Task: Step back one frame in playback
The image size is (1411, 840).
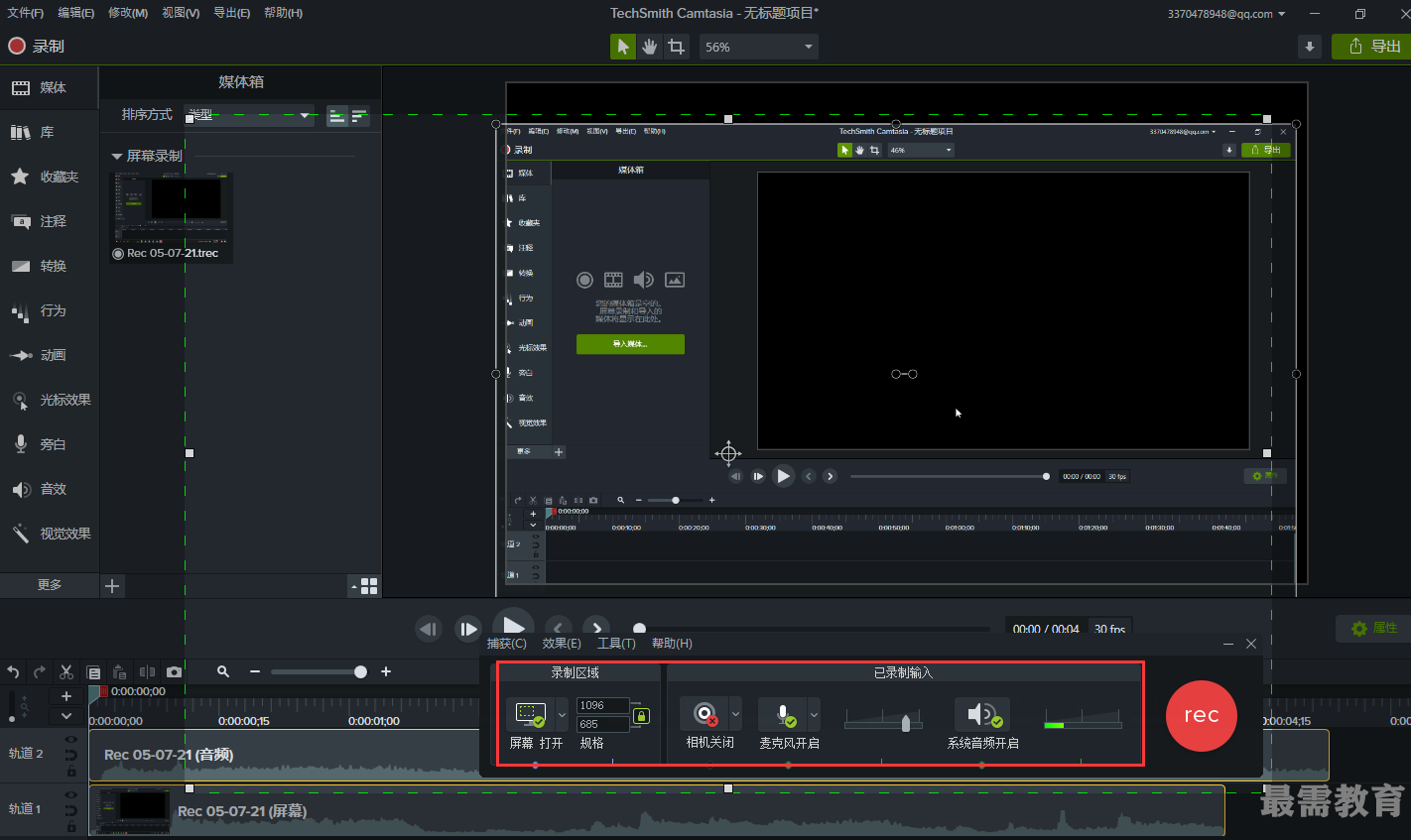Action: pyautogui.click(x=428, y=629)
